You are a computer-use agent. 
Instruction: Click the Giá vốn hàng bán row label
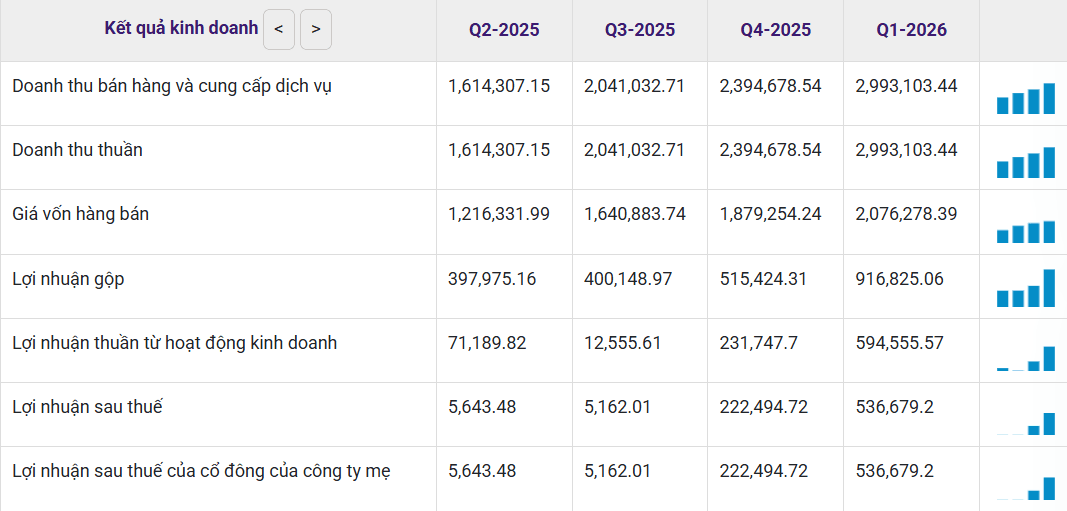(x=80, y=214)
